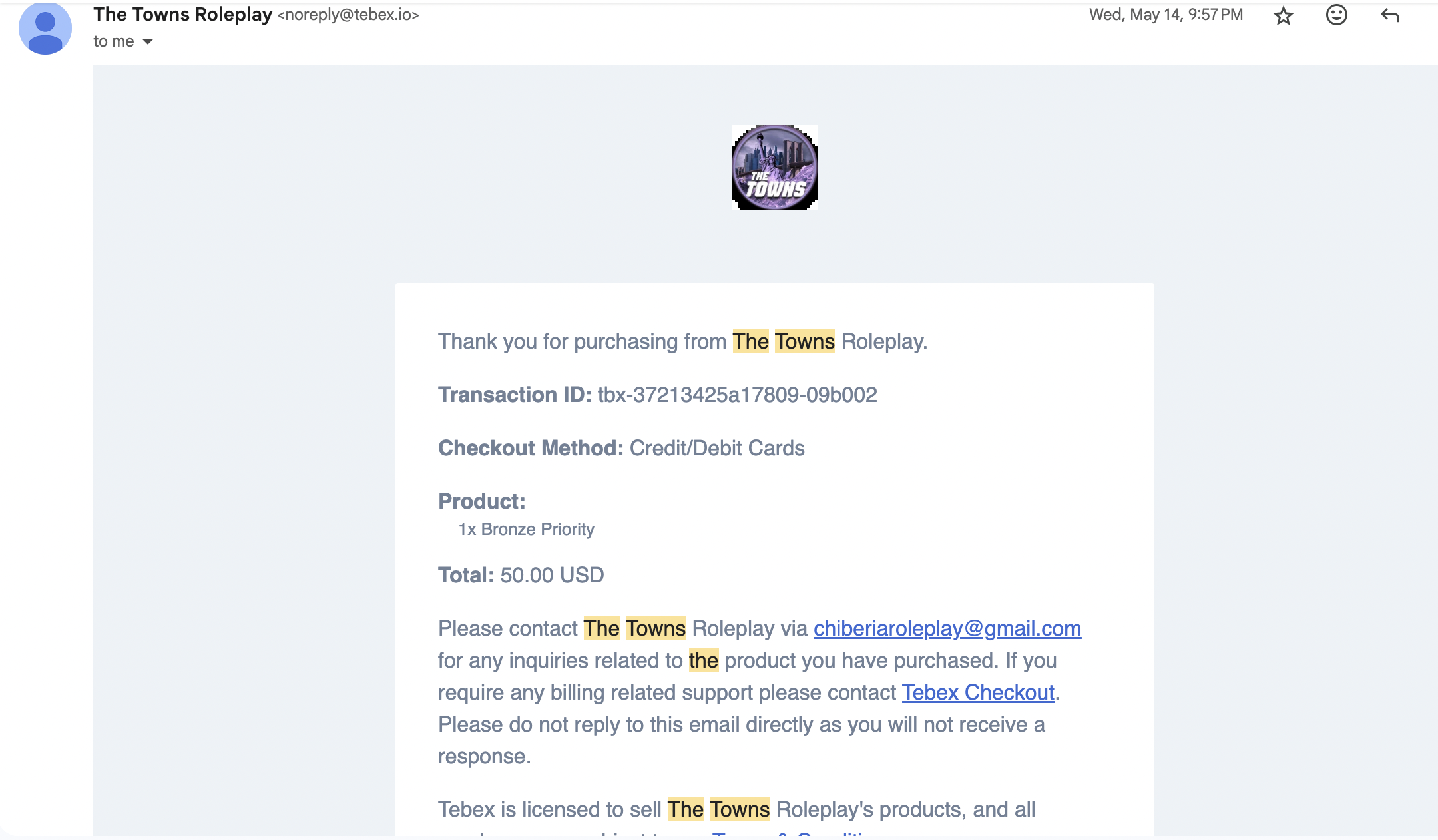
Task: Reply using the arrow icon
Action: 1390,15
